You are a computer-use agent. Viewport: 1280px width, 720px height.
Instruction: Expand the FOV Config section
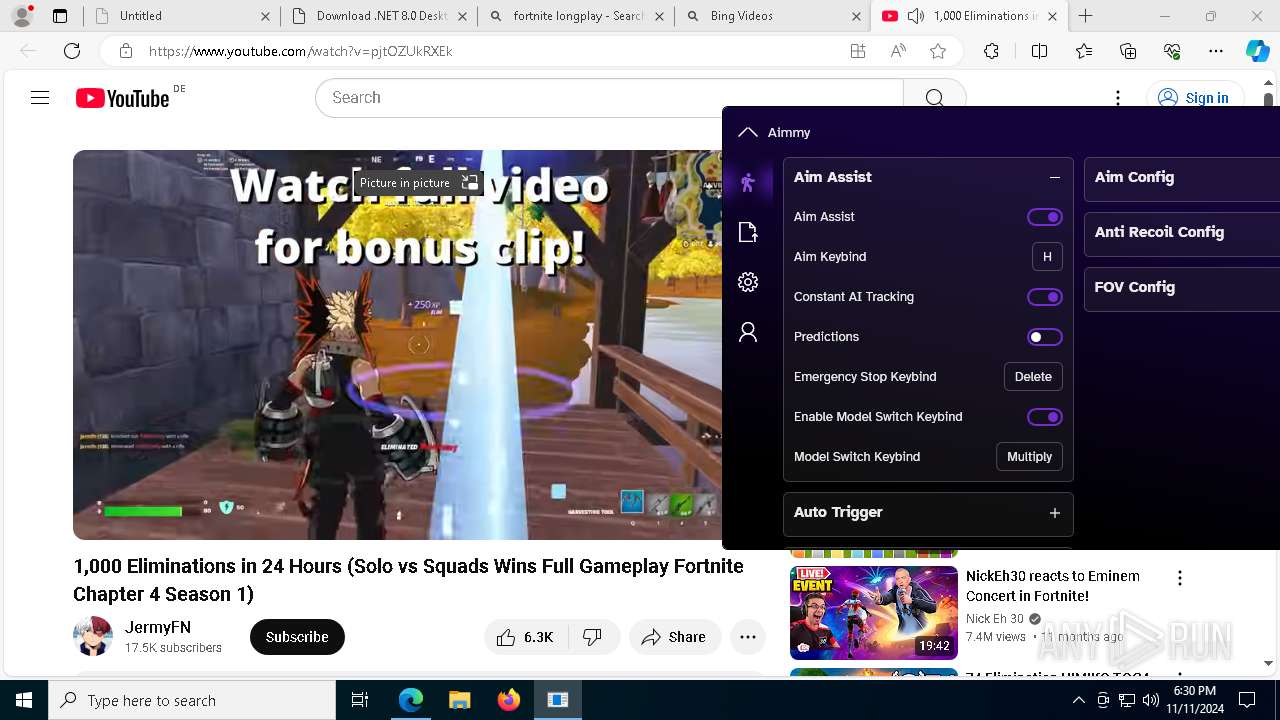(1182, 287)
